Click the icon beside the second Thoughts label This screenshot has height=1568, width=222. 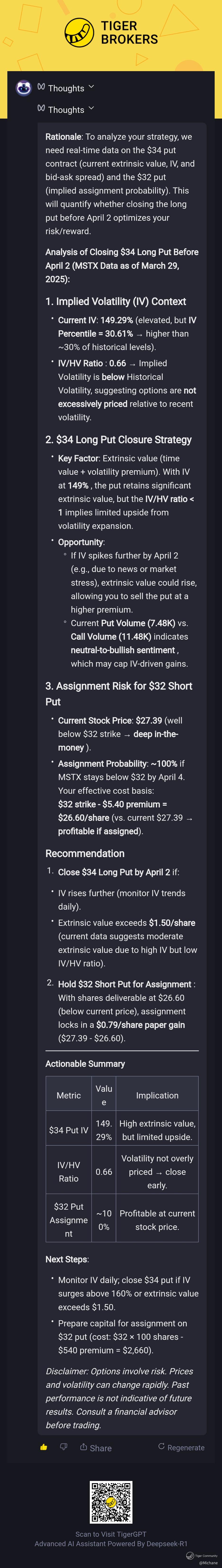click(x=41, y=109)
